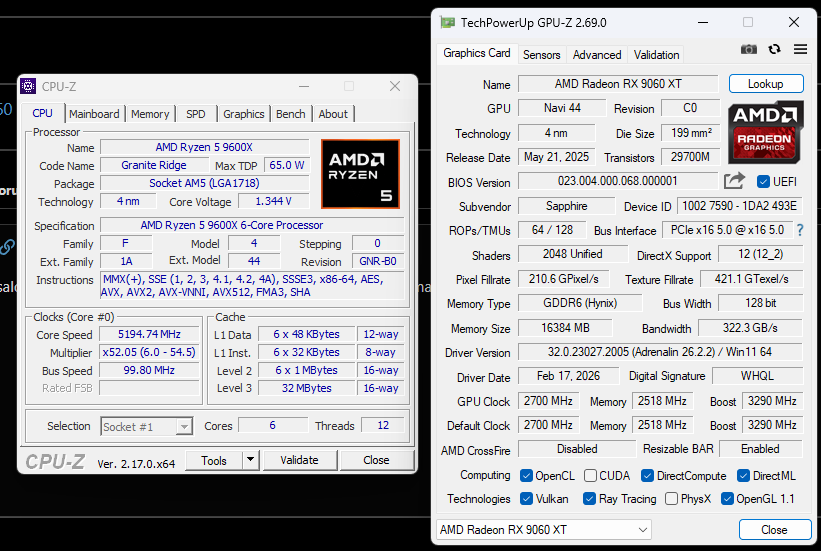This screenshot has width=821, height=551.
Task: Click the Resizable BAR value Enabled
Action: click(760, 449)
